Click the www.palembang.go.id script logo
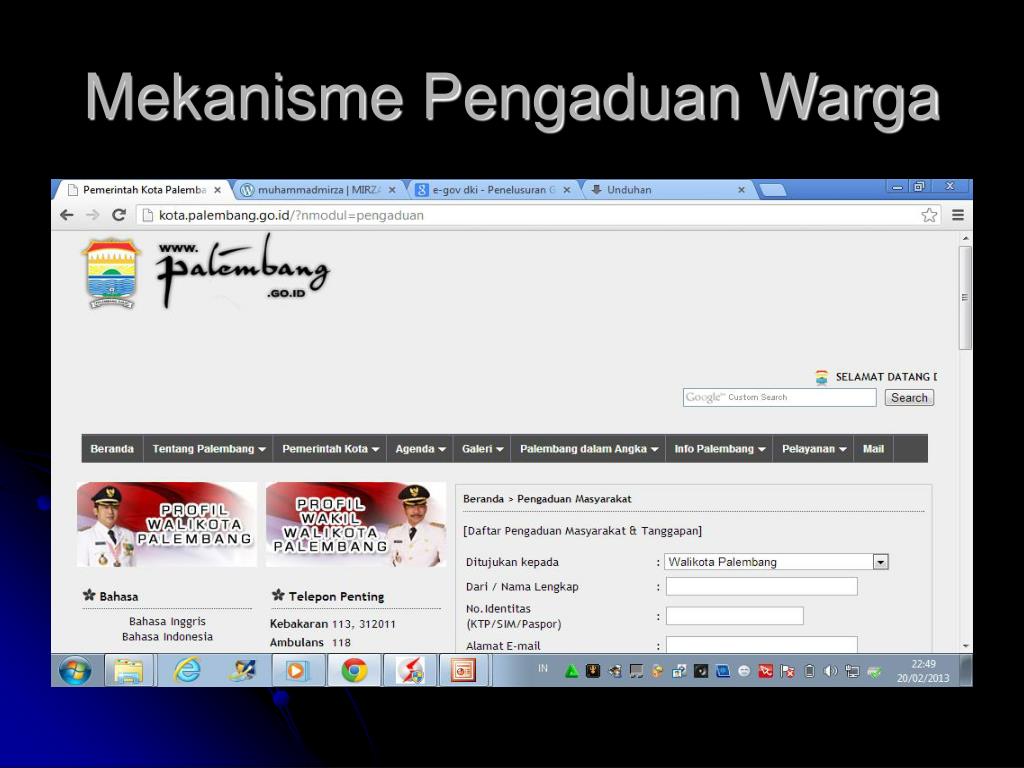 pos(242,272)
